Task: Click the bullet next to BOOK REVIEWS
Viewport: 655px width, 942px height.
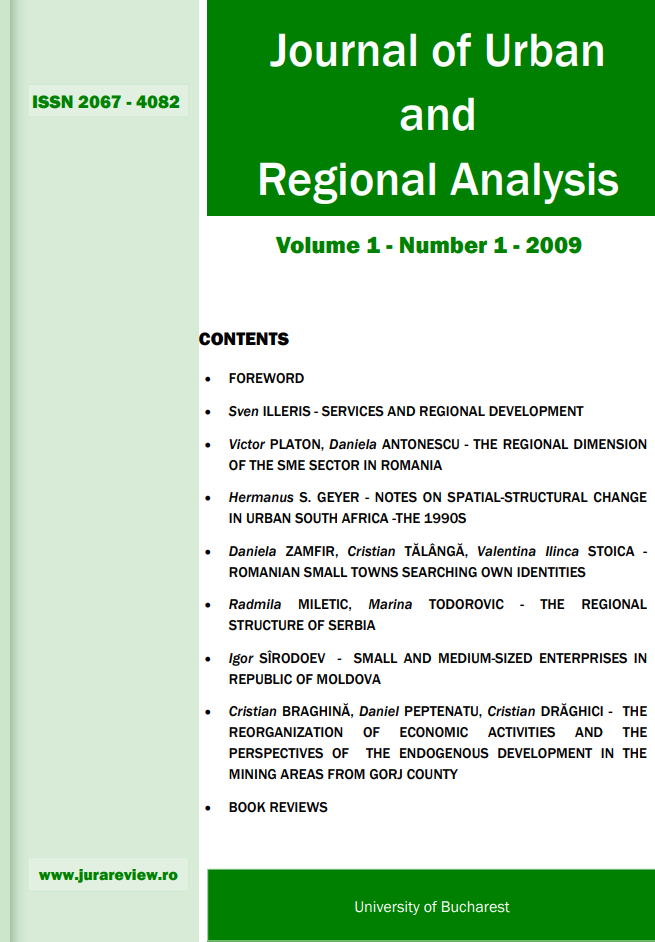Action: pos(207,808)
